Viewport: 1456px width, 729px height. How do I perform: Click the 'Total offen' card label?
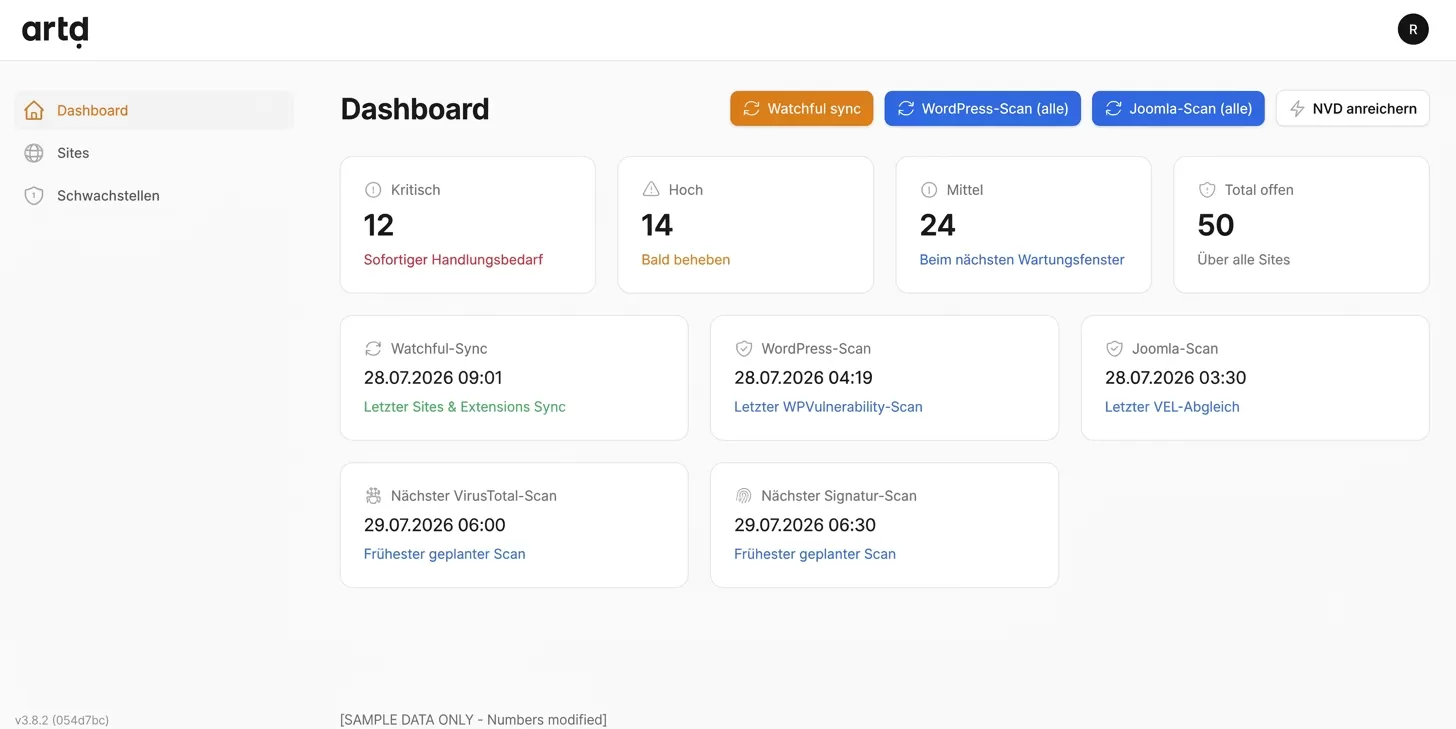tap(1259, 189)
